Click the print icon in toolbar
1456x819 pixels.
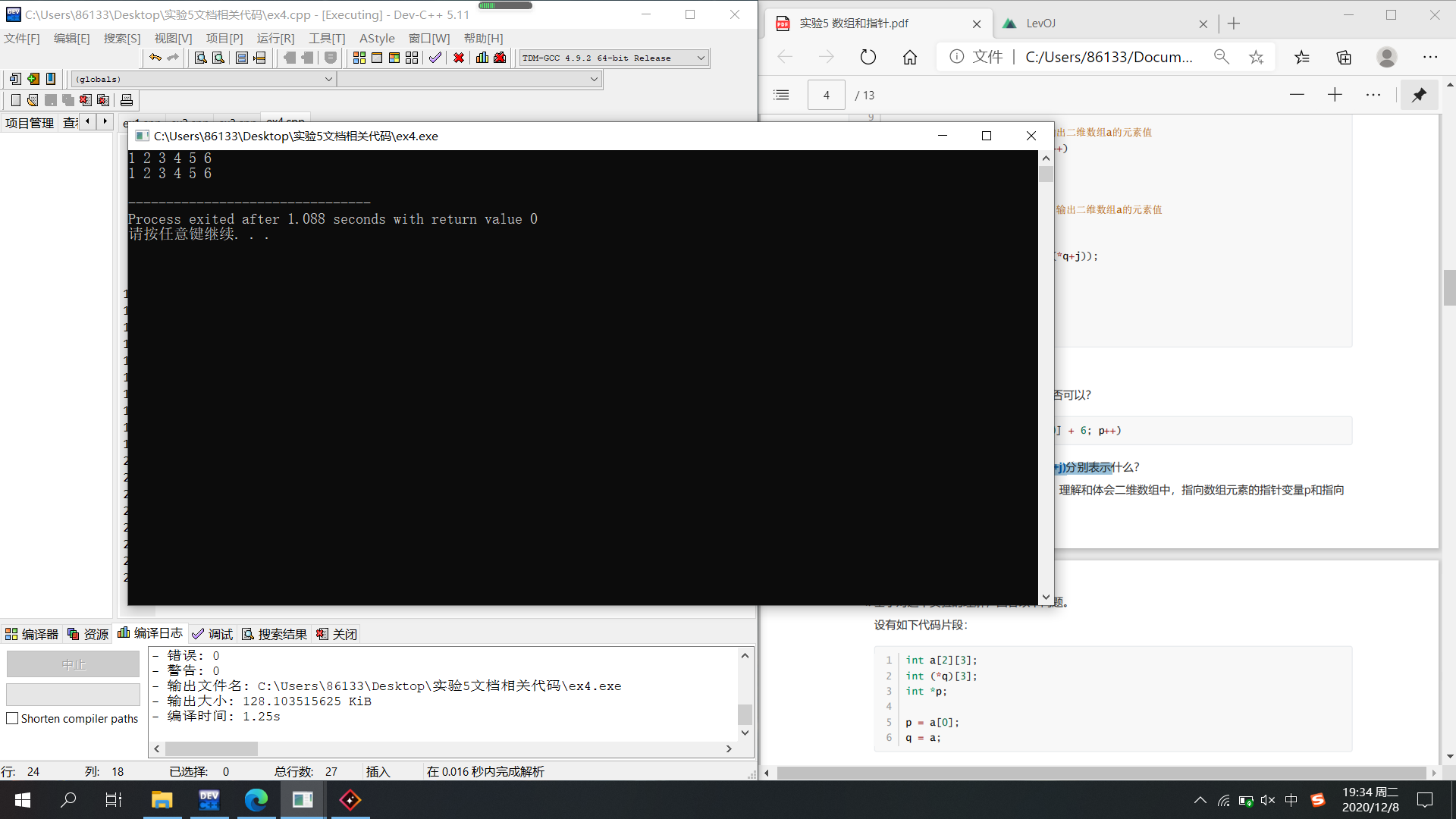click(x=127, y=100)
